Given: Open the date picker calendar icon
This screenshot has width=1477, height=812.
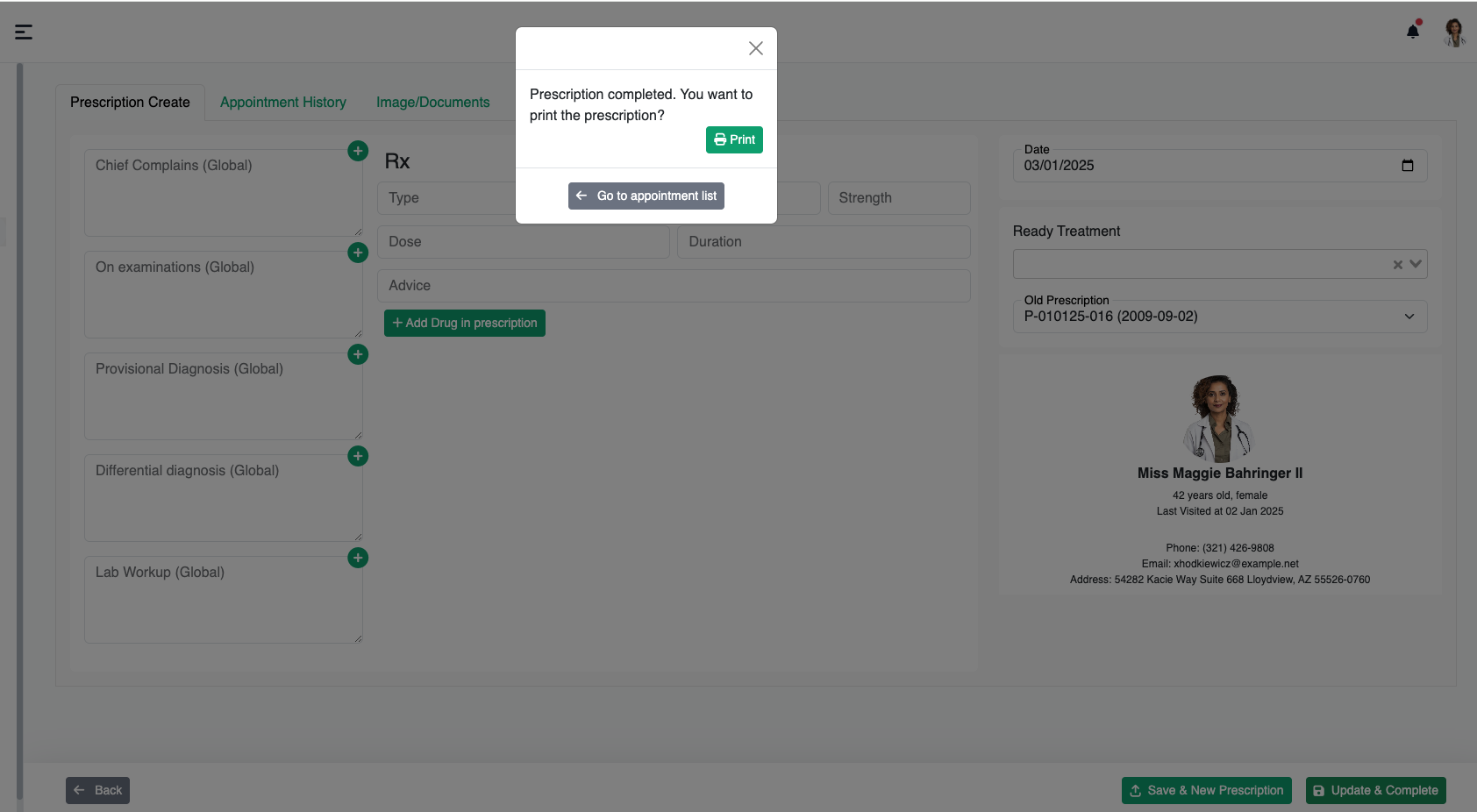Looking at the screenshot, I should [x=1408, y=166].
